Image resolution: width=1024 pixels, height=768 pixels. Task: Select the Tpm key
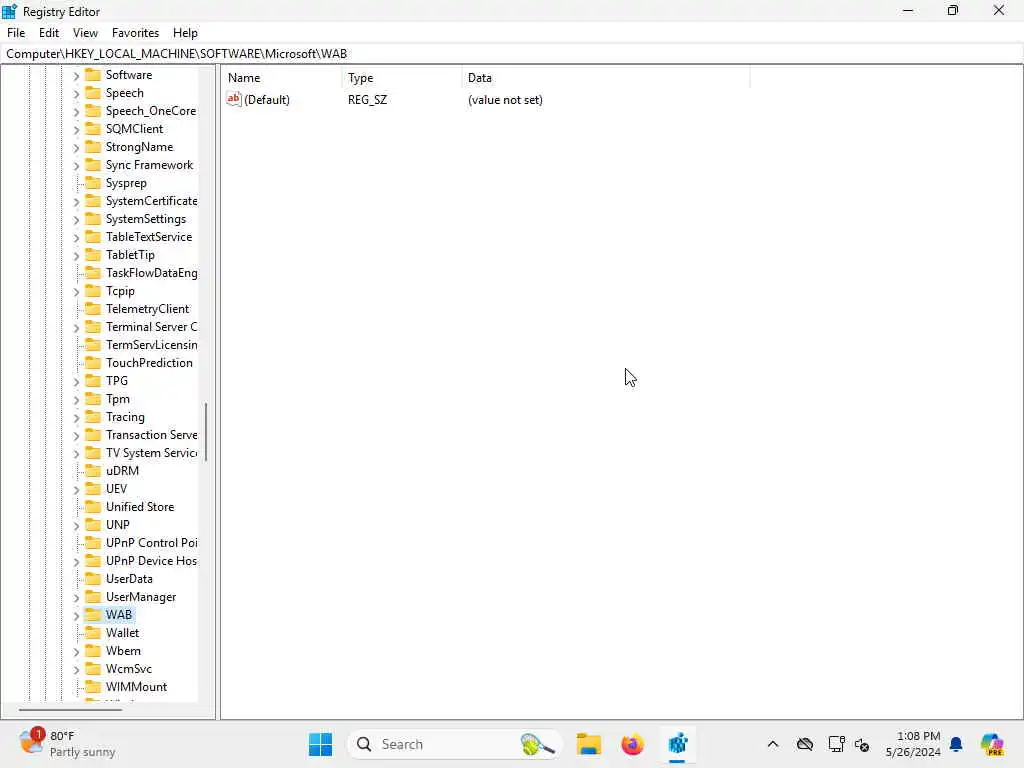click(118, 399)
